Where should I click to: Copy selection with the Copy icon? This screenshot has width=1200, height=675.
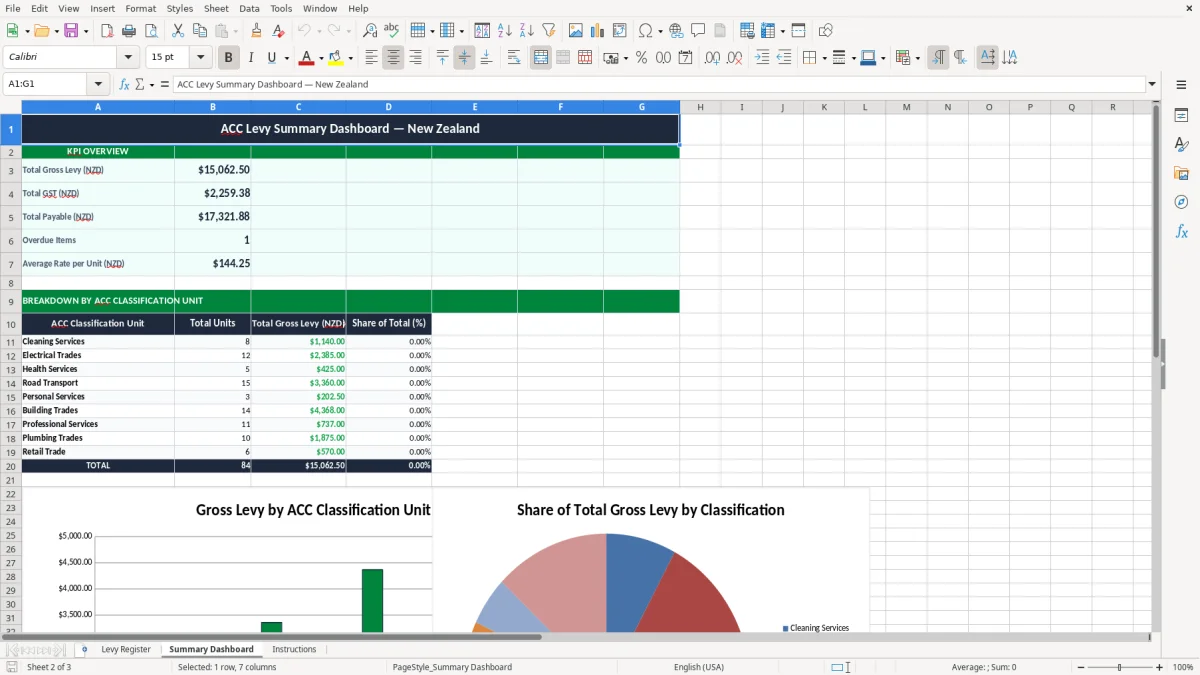[x=200, y=31]
